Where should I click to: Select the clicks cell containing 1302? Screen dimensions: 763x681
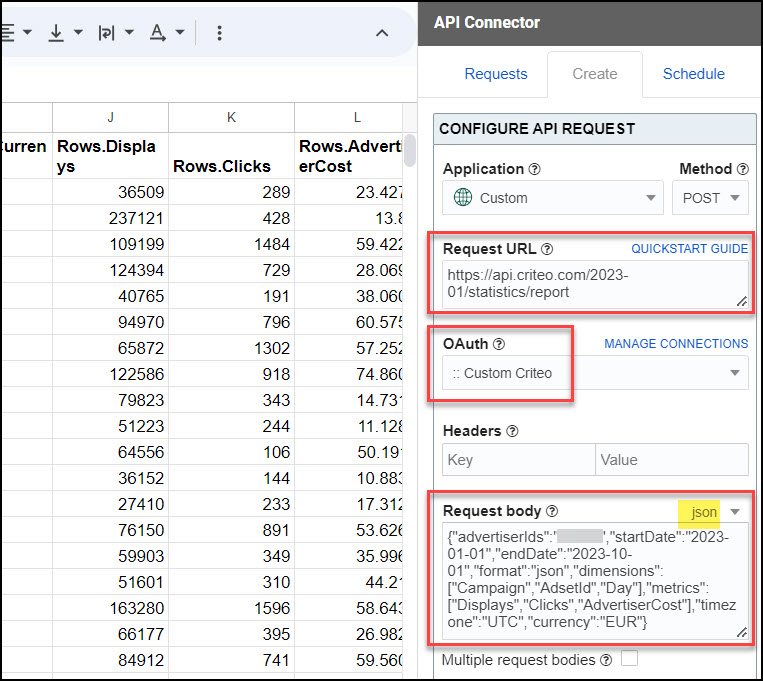point(231,348)
